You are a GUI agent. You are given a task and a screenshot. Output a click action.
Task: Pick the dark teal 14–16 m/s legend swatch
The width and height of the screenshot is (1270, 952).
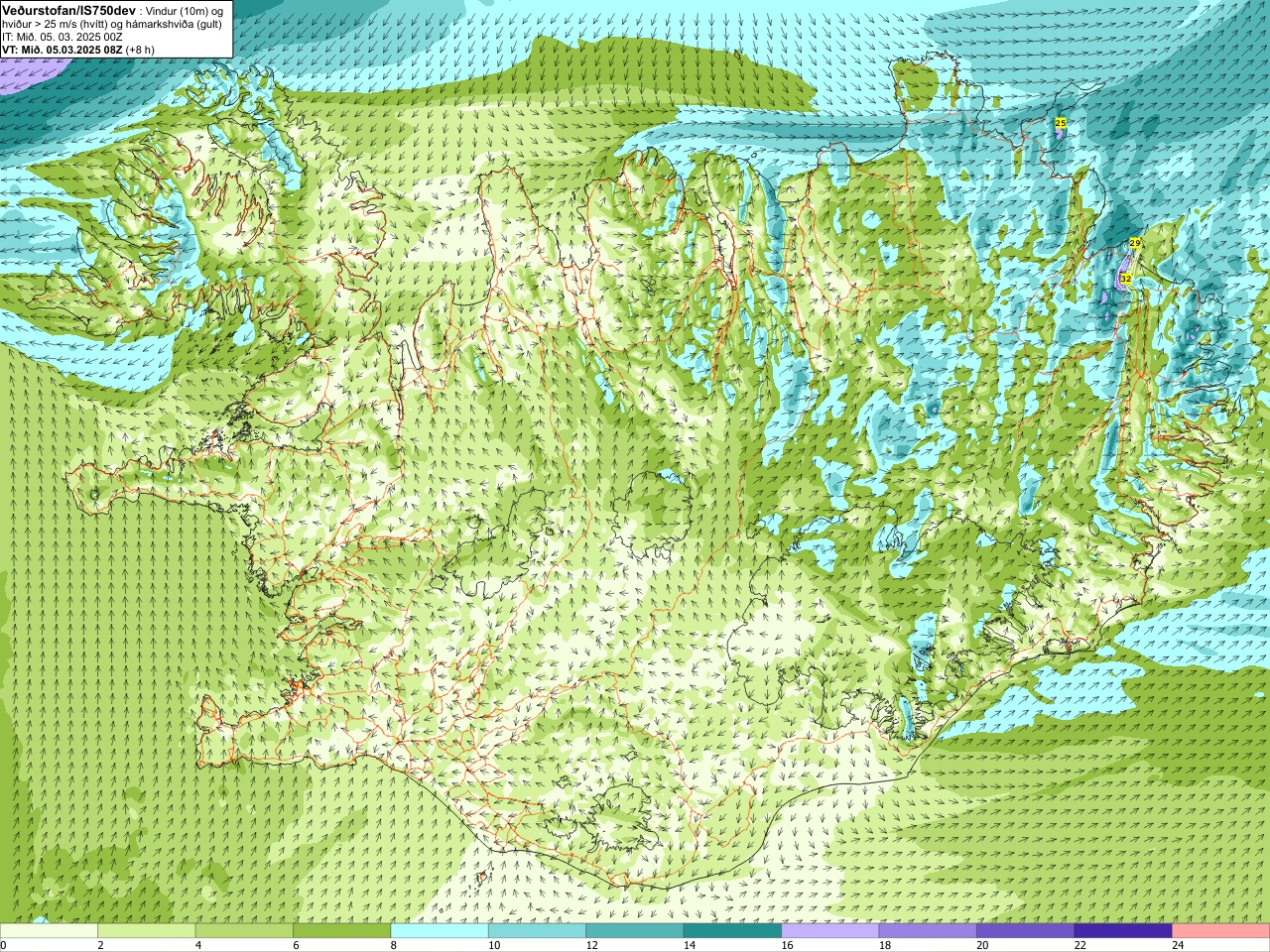[x=733, y=932]
